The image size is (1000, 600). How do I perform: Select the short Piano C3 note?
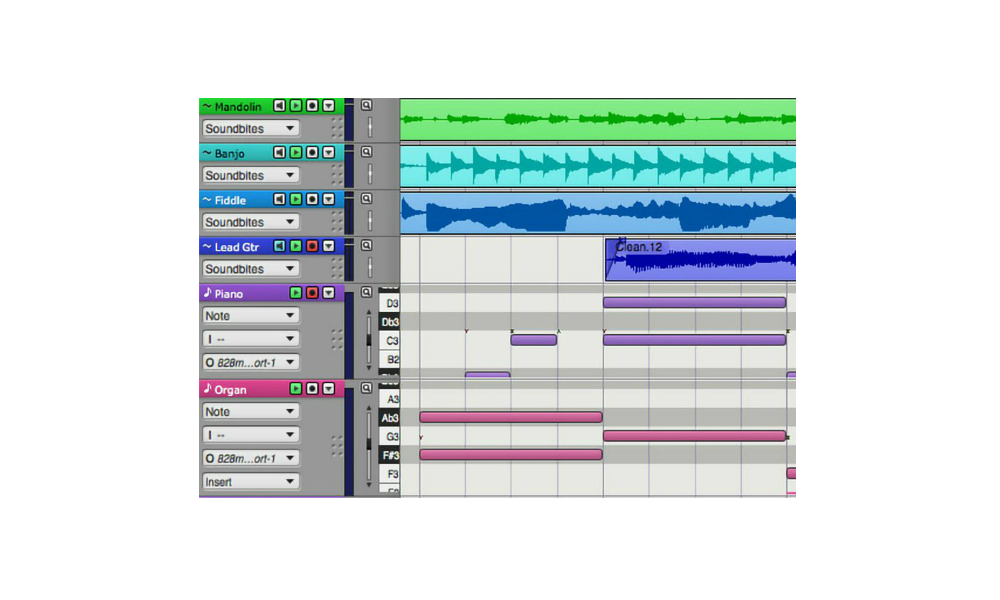coord(534,340)
